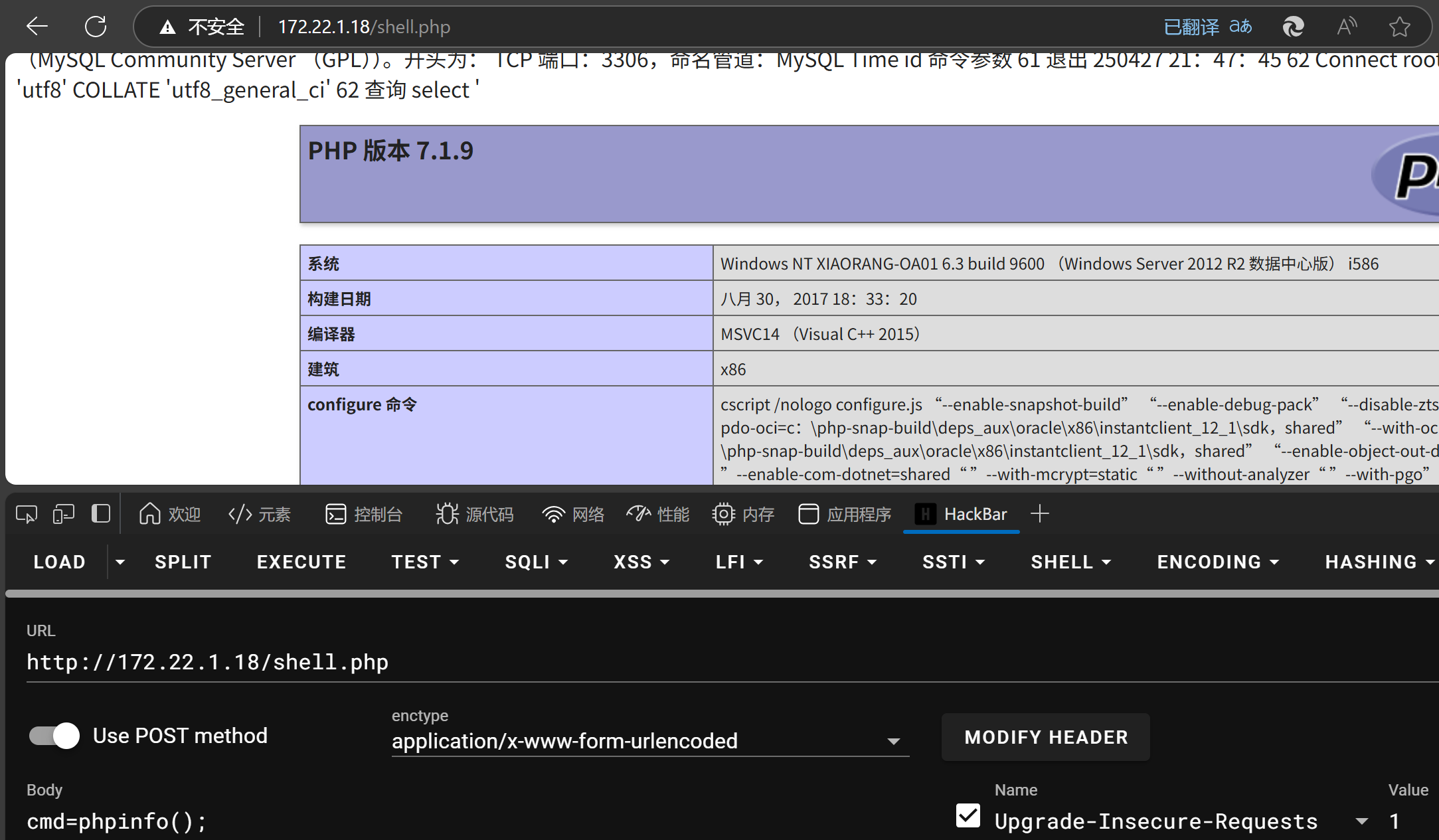Switch to the Elements (元素) tab
Screen dimensions: 1439x840
point(260,514)
